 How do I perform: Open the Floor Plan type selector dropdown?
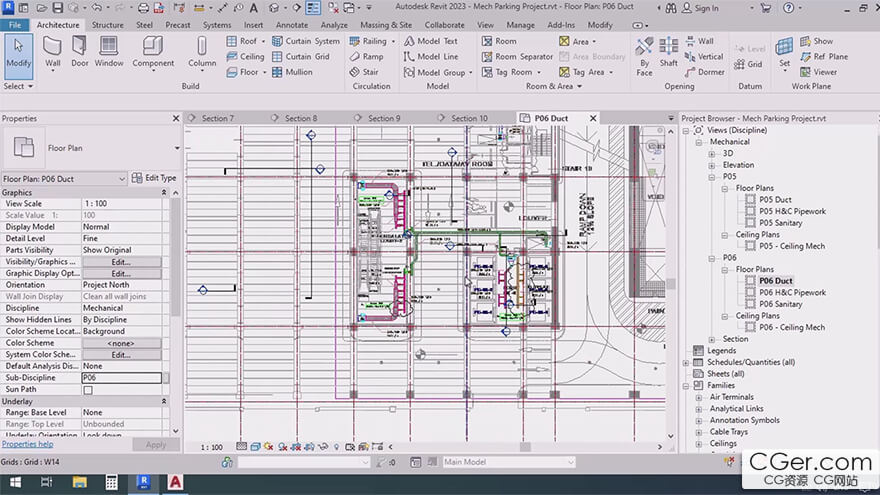click(177, 148)
